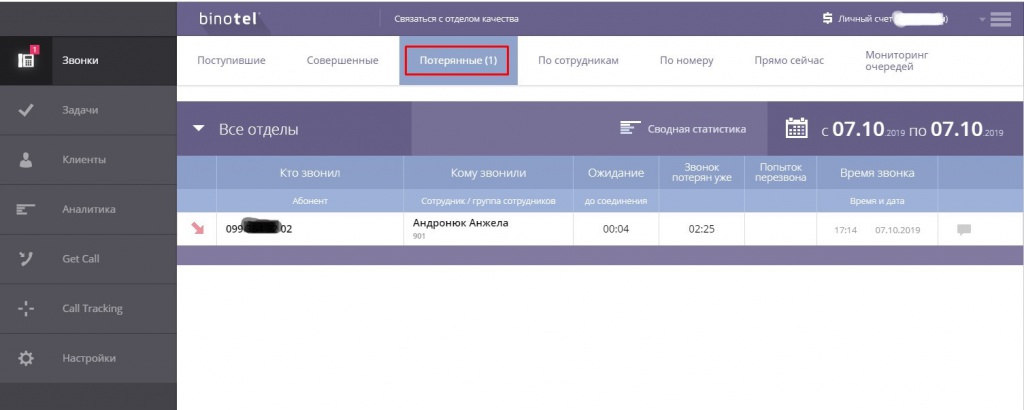This screenshot has width=1024, height=410.
Task: Select the Потерянные (1) tab
Action: (458, 61)
